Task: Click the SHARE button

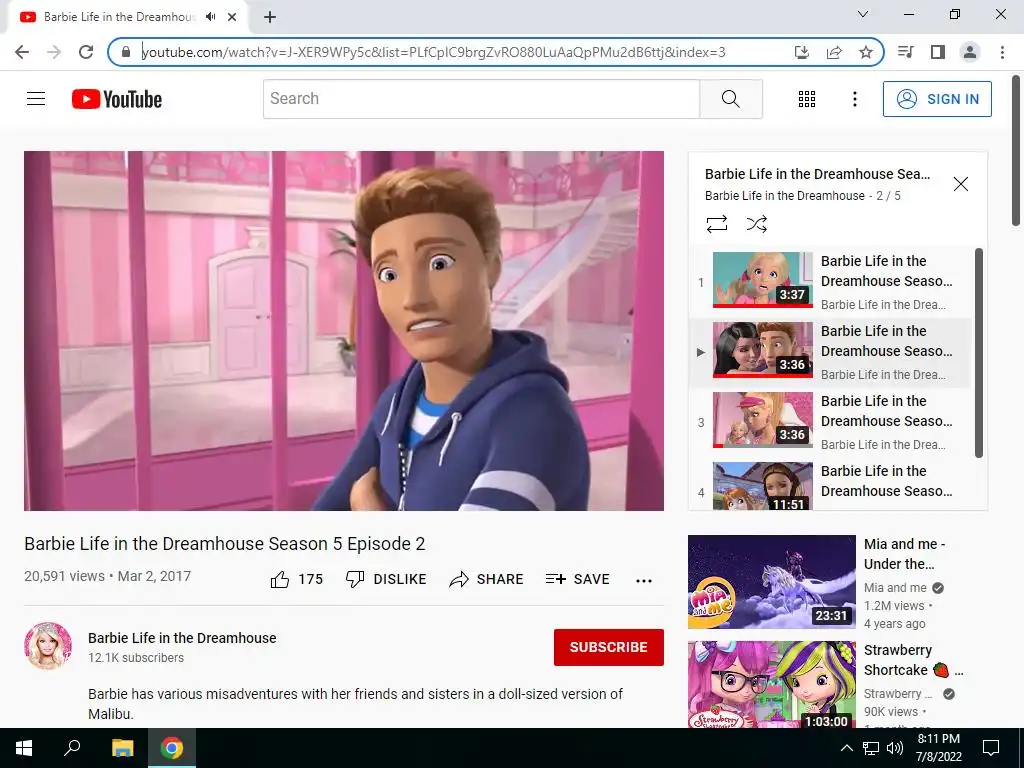Action: coord(487,579)
